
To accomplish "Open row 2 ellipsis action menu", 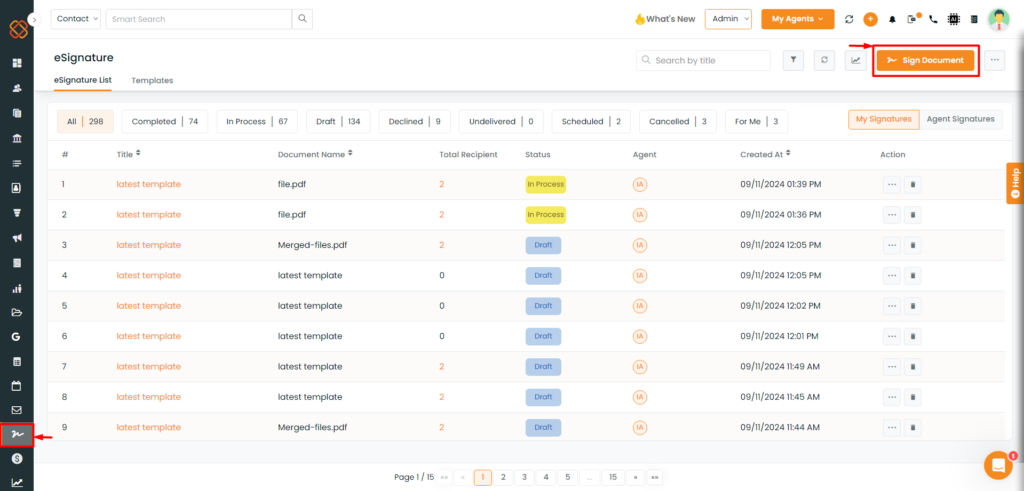I will pyautogui.click(x=891, y=215).
